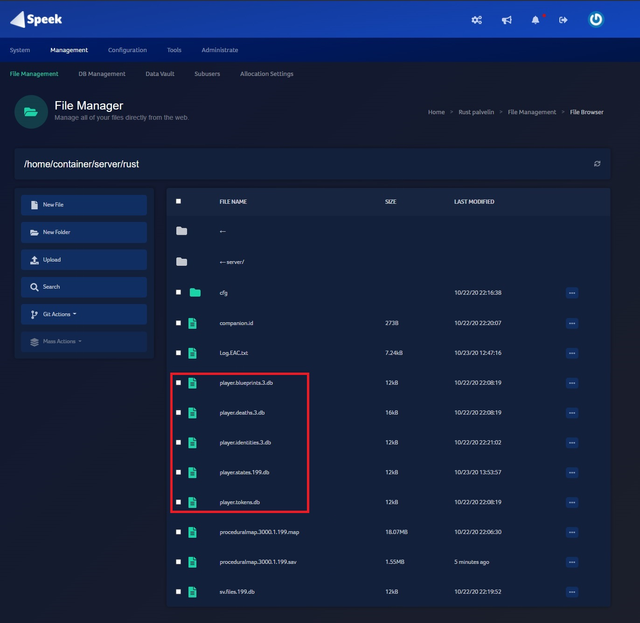Refresh the file list using the refresh icon
640x623 pixels.
pos(597,164)
